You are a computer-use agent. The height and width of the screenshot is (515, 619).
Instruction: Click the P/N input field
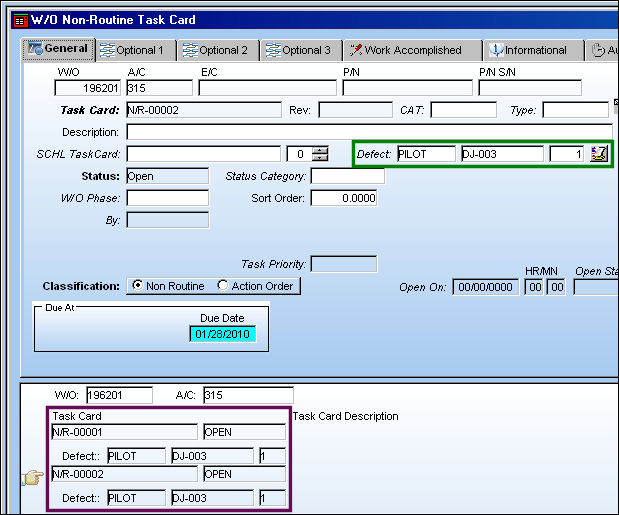(407, 88)
